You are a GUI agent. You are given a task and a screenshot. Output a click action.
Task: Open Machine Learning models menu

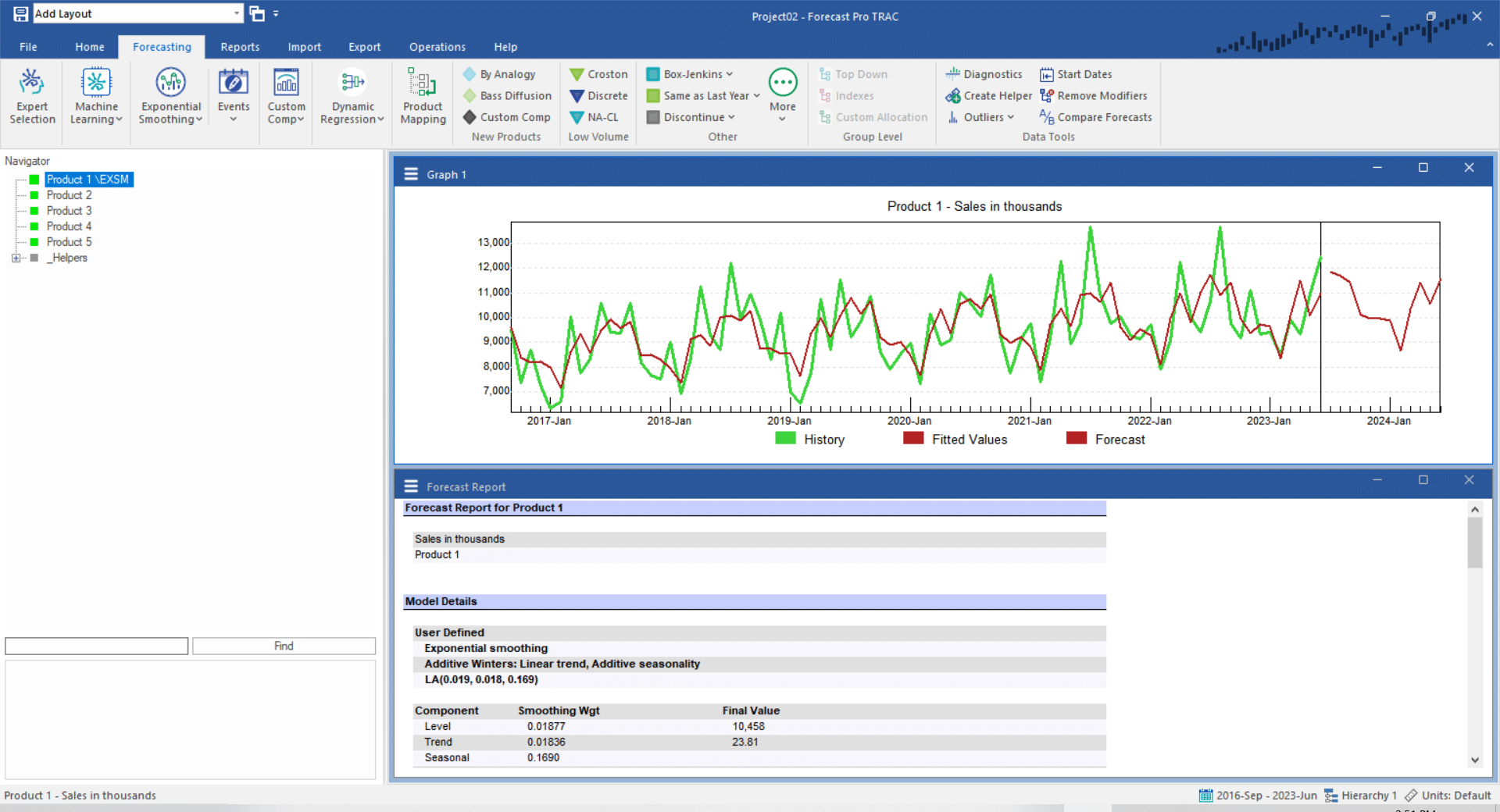(x=96, y=96)
